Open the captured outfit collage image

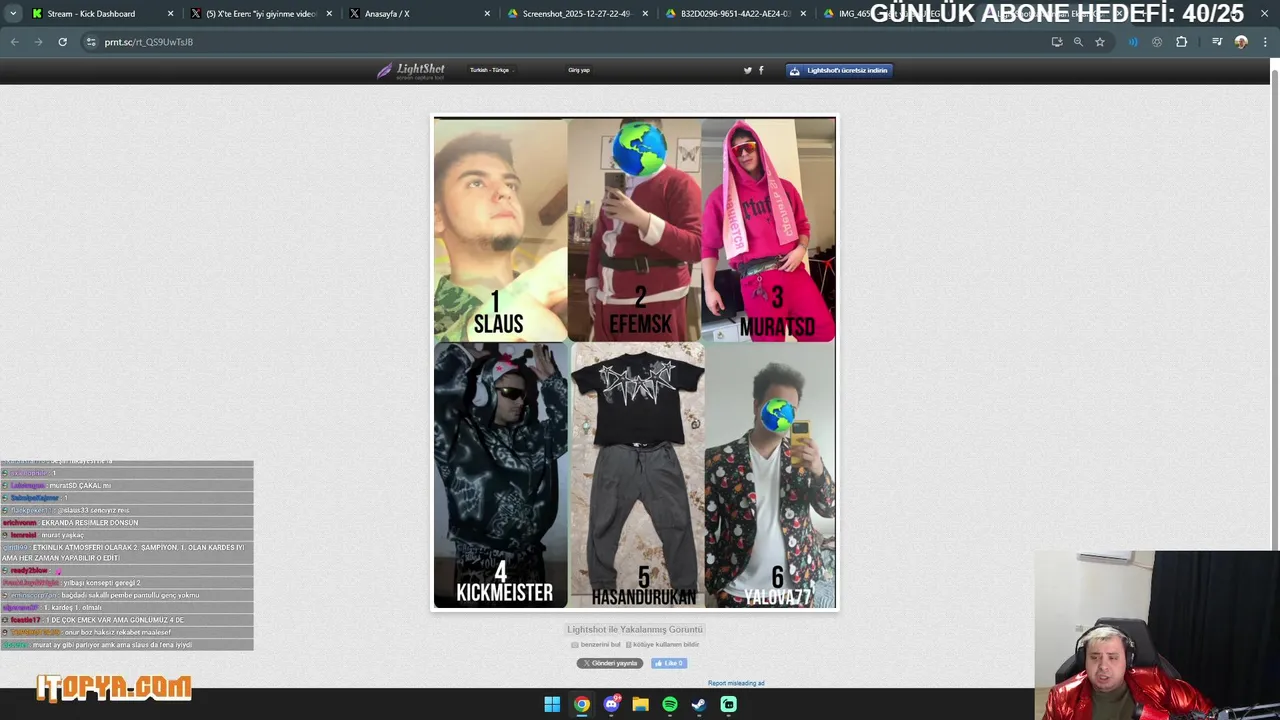[634, 363]
